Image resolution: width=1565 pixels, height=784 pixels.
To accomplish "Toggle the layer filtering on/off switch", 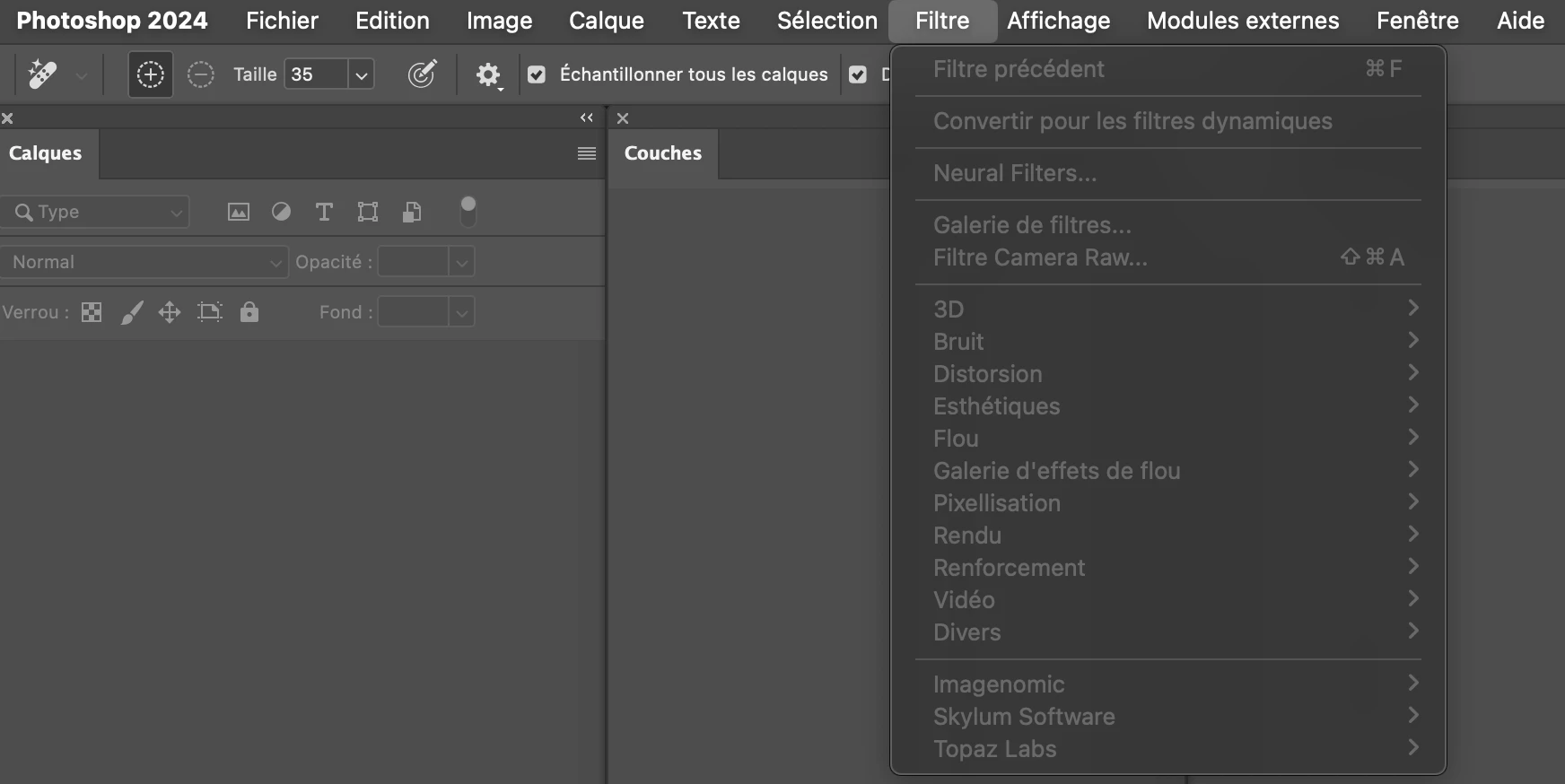I will tap(468, 212).
